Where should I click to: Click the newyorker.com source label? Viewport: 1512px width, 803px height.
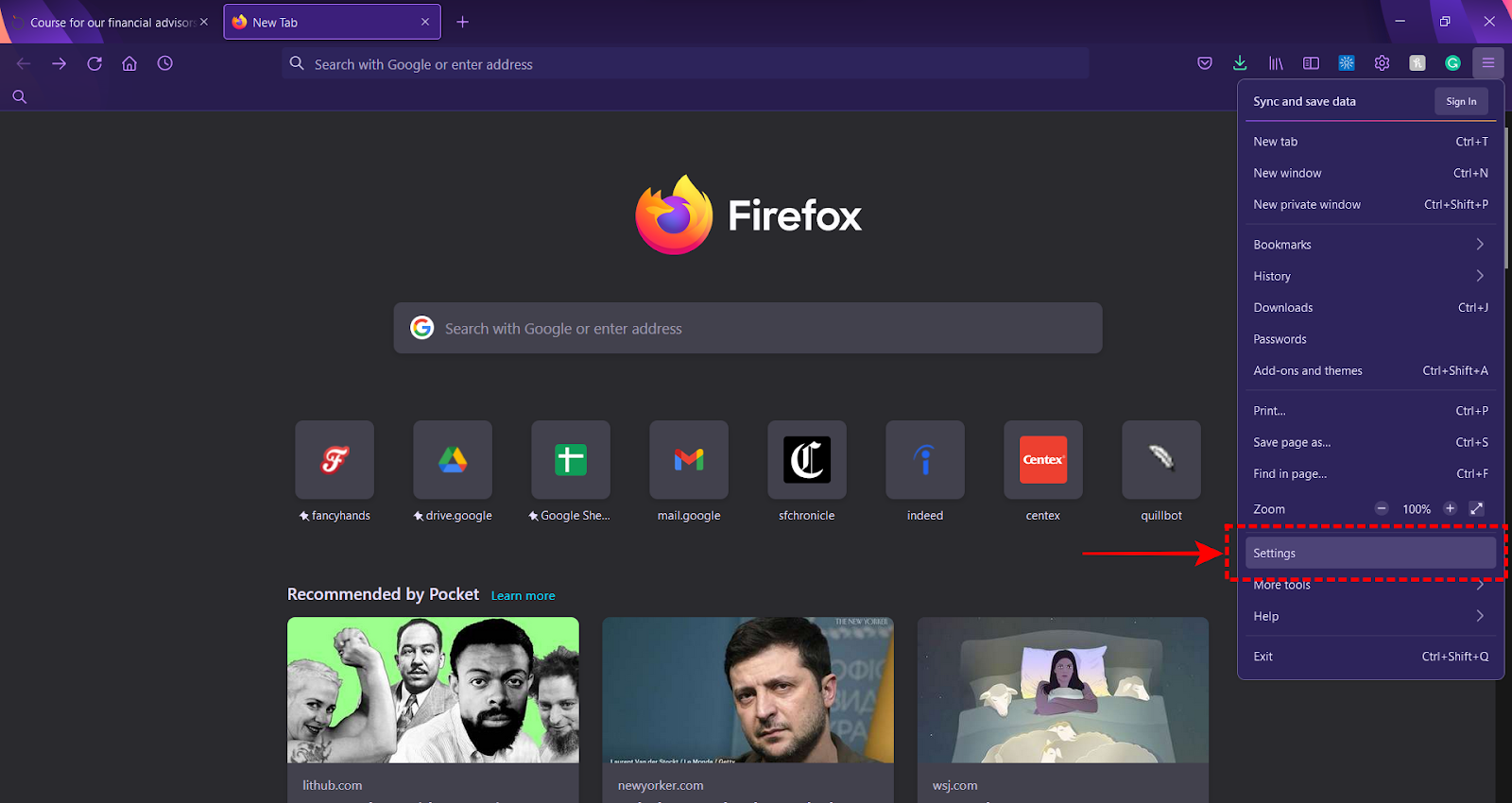point(661,785)
